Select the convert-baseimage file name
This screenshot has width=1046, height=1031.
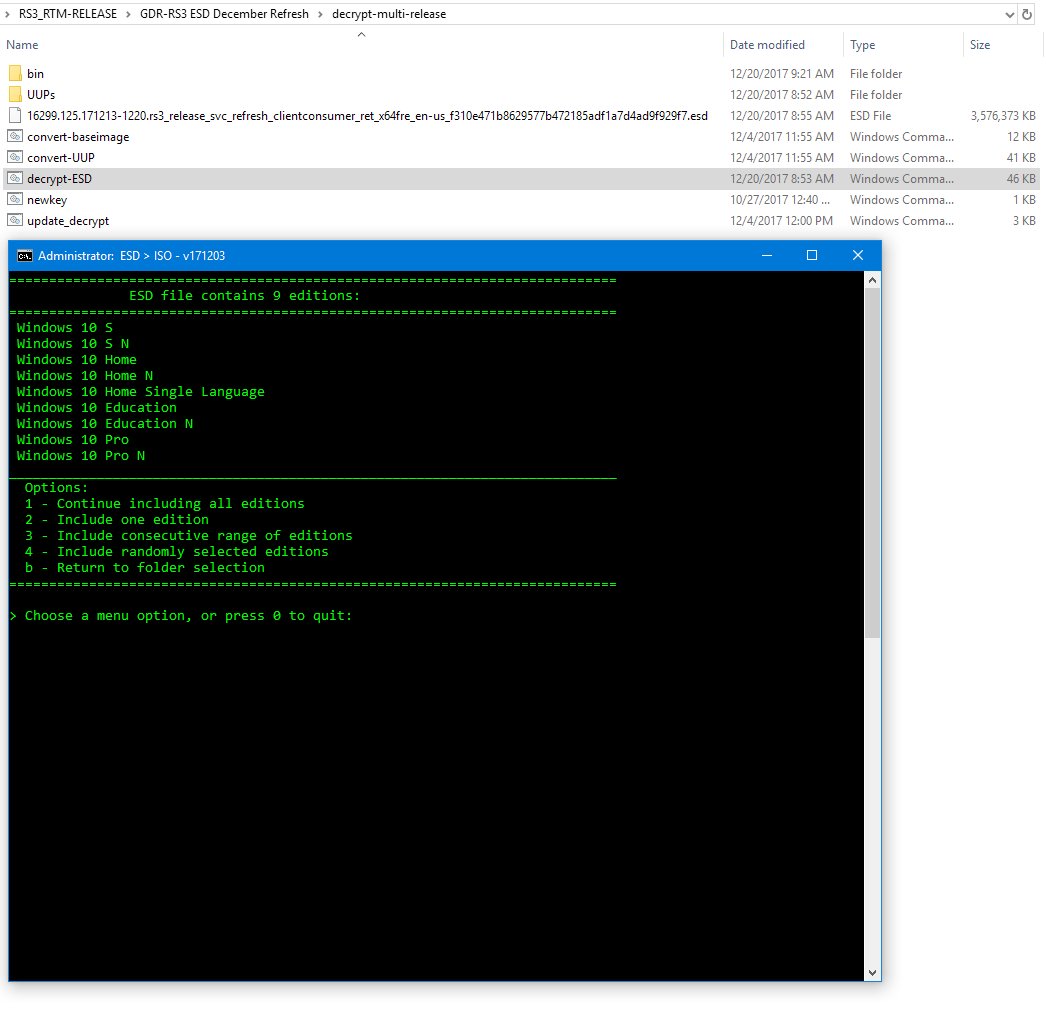[x=78, y=136]
